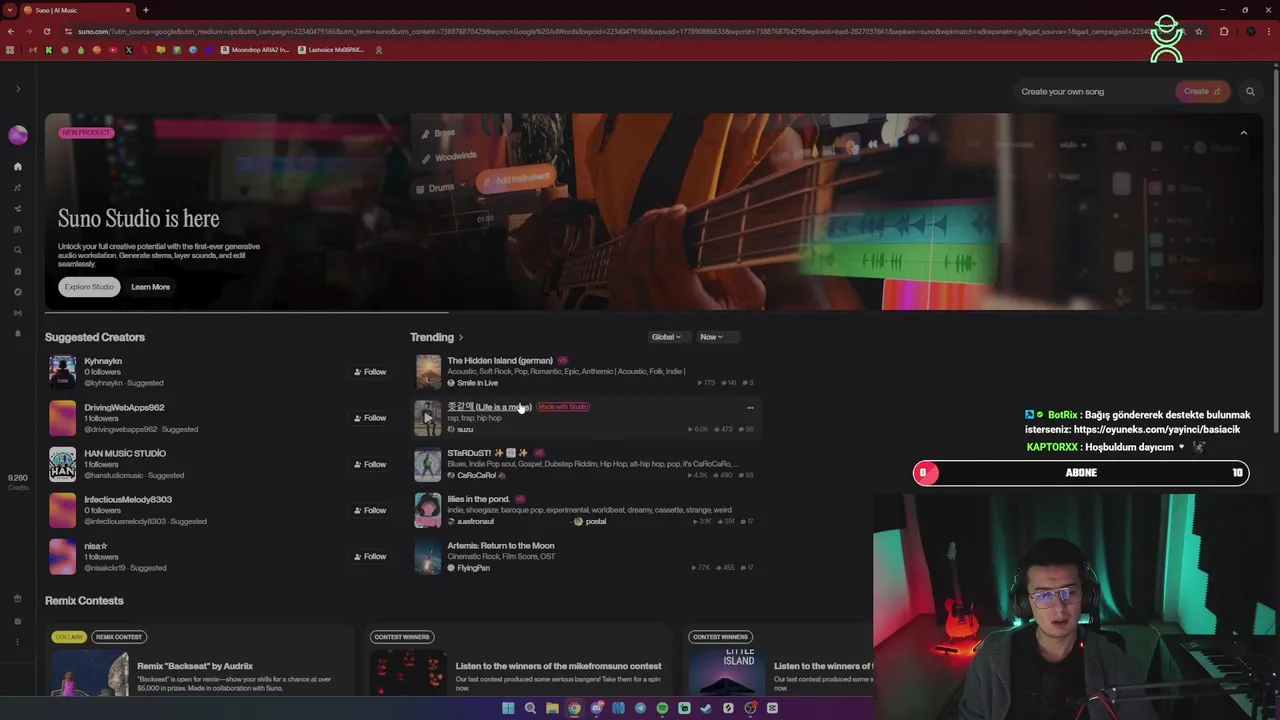Open the music note Create sidebar icon
The width and height of the screenshot is (1280, 720).
pos(17,187)
